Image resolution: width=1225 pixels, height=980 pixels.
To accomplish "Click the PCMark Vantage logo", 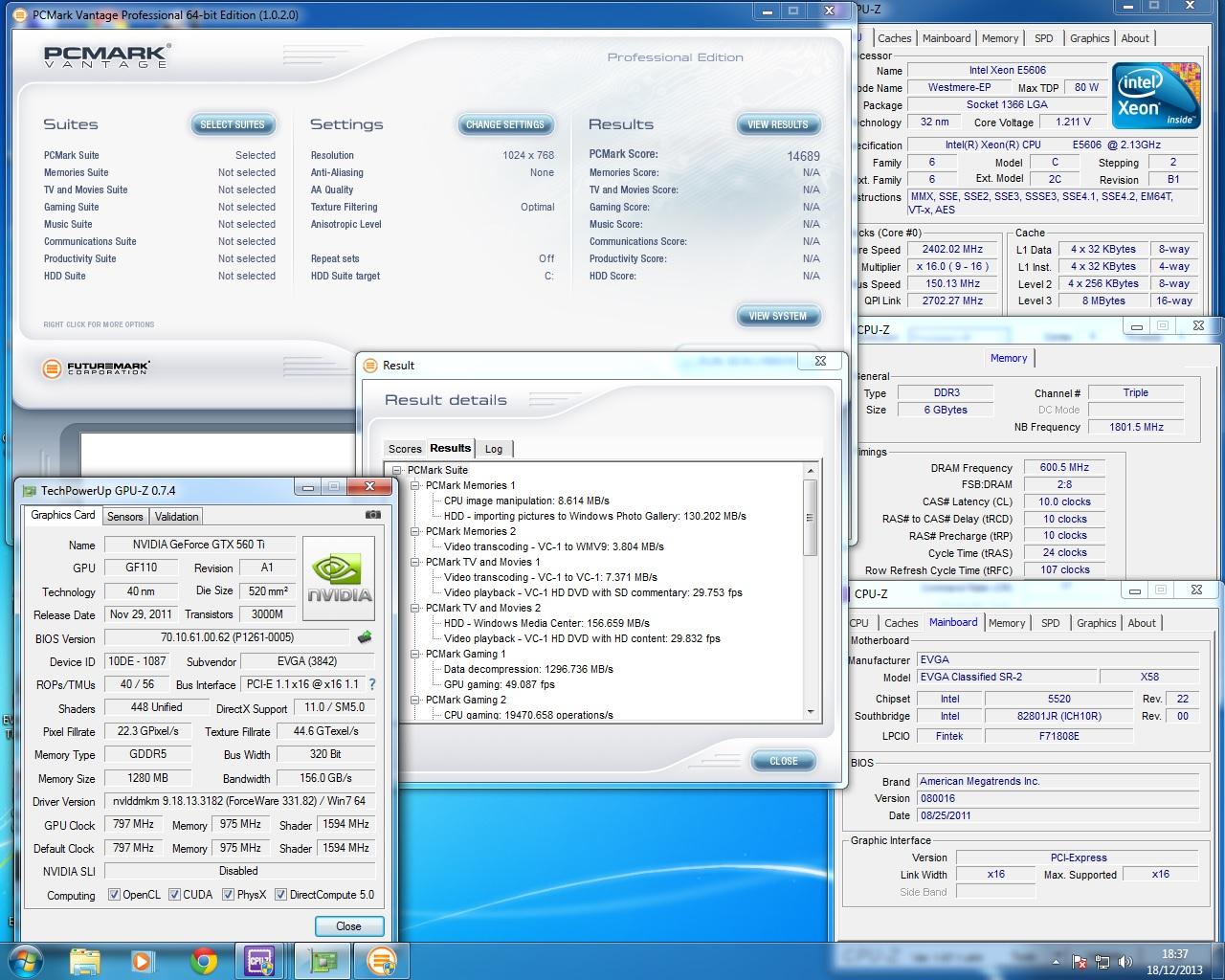I will coord(106,56).
